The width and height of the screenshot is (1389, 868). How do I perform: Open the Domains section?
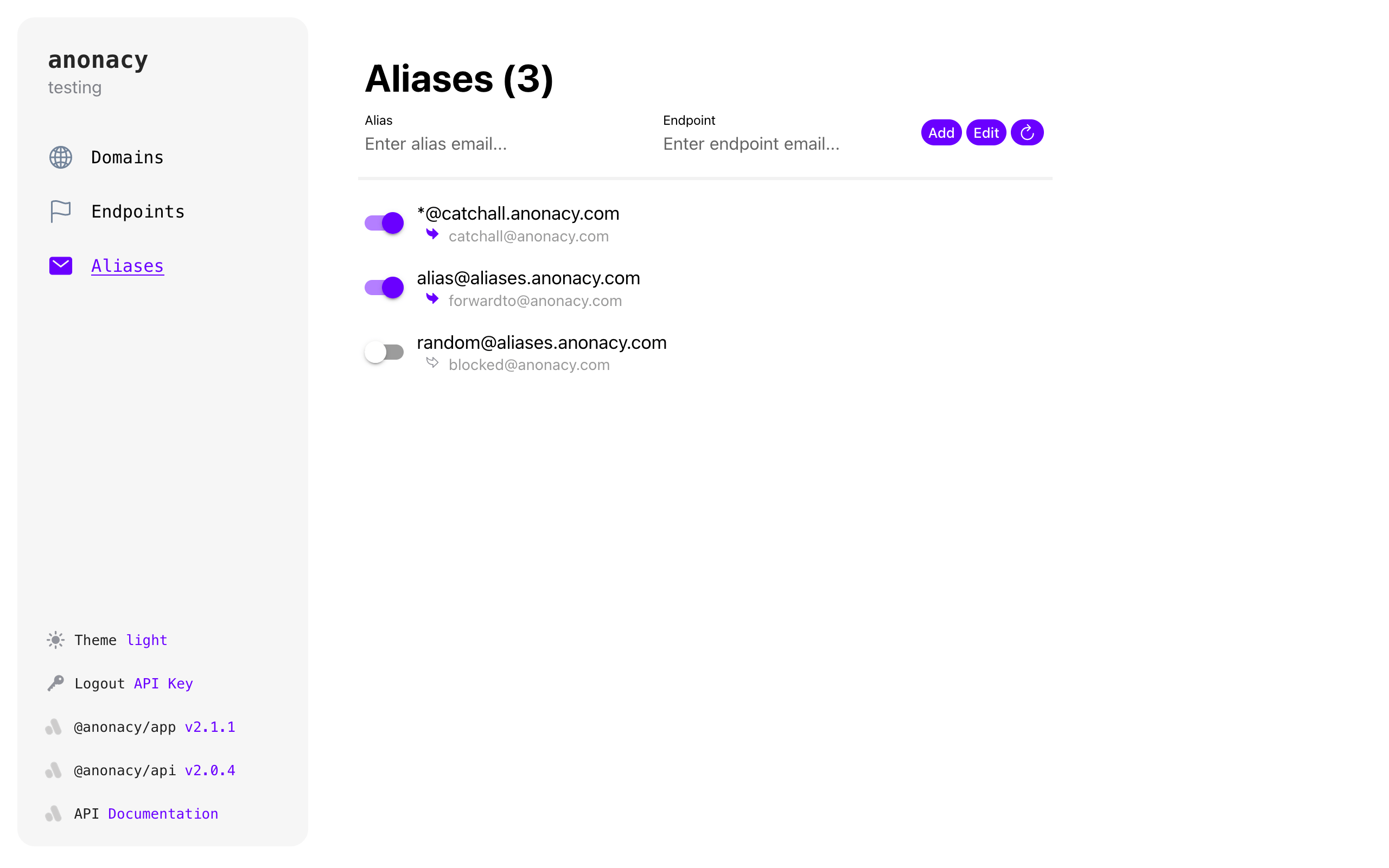coord(128,157)
